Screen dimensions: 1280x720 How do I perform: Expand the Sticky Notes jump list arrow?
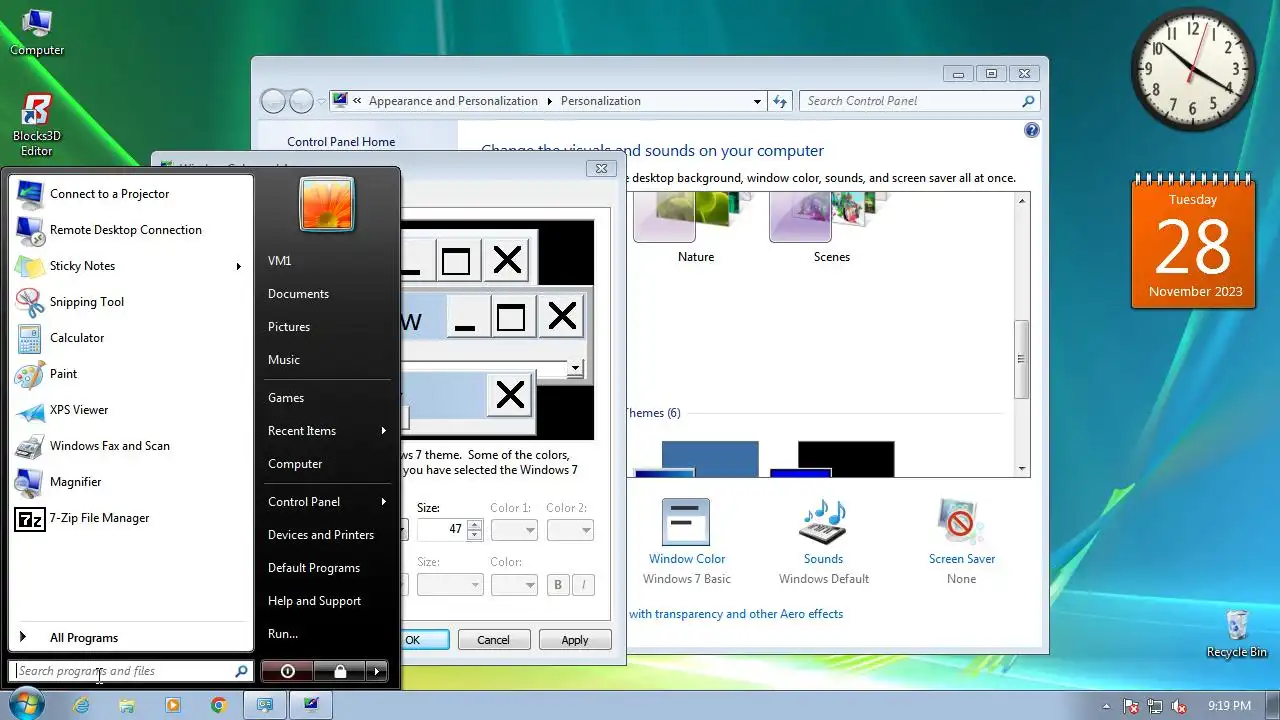click(x=239, y=266)
